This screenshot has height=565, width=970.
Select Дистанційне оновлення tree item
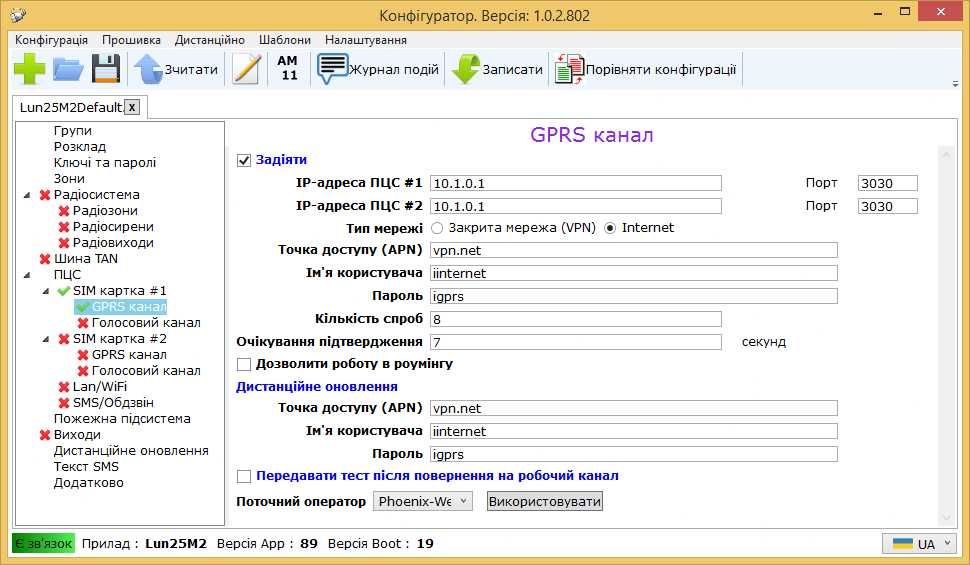tap(131, 451)
